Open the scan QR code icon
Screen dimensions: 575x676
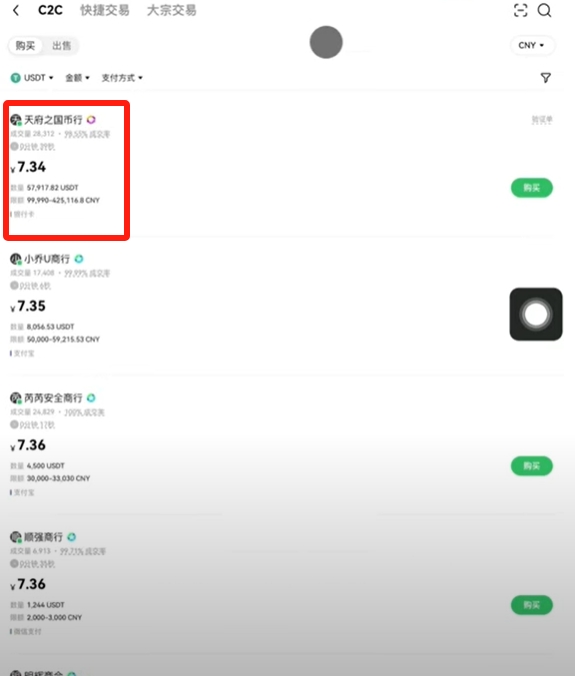[521, 10]
